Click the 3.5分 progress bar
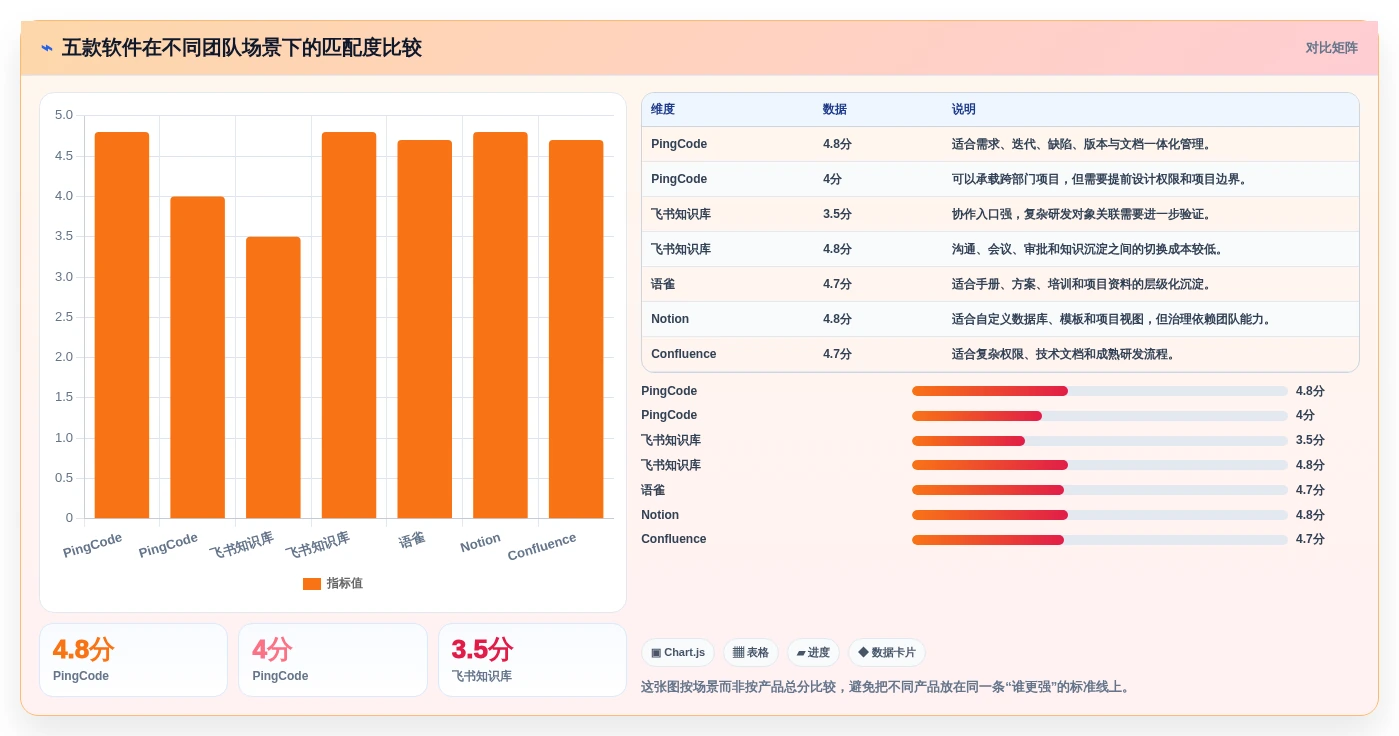The image size is (1399, 736). (1100, 441)
